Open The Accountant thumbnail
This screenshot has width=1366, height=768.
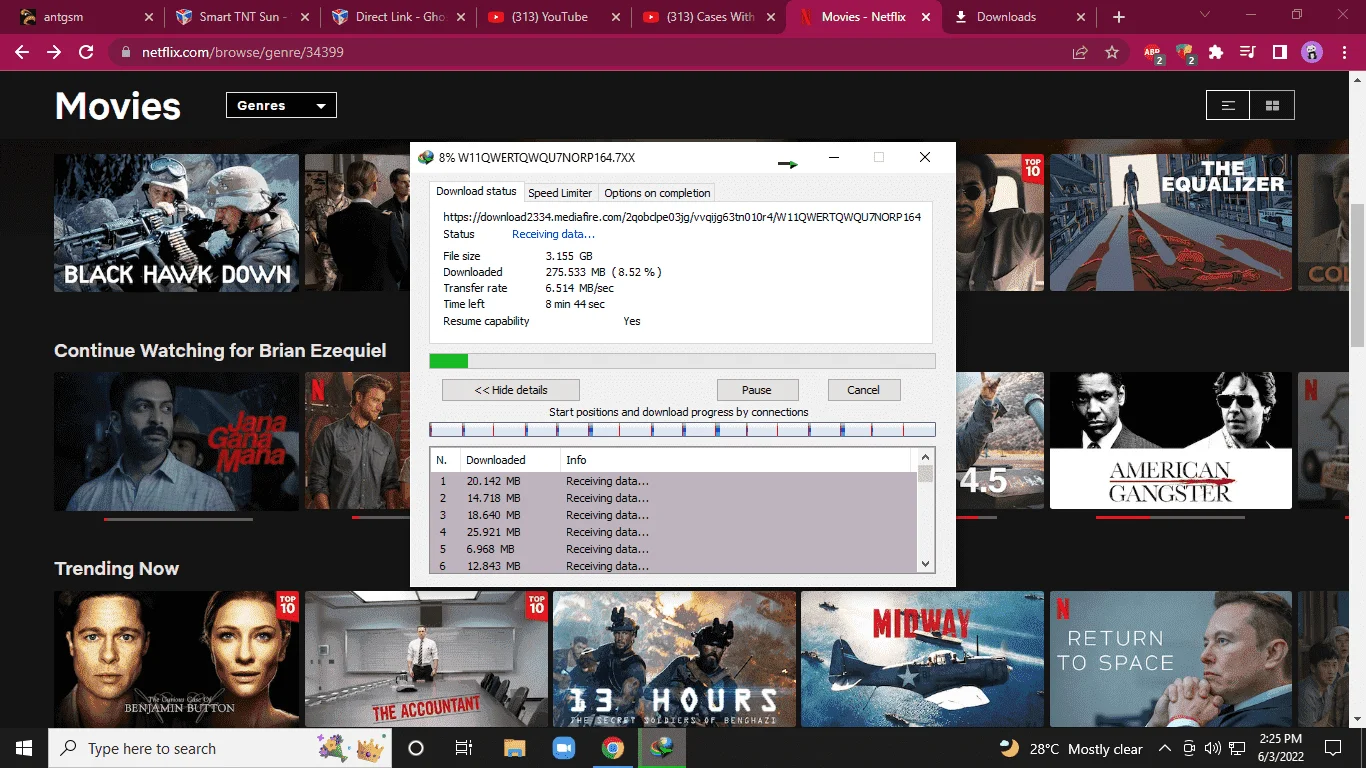coord(426,659)
